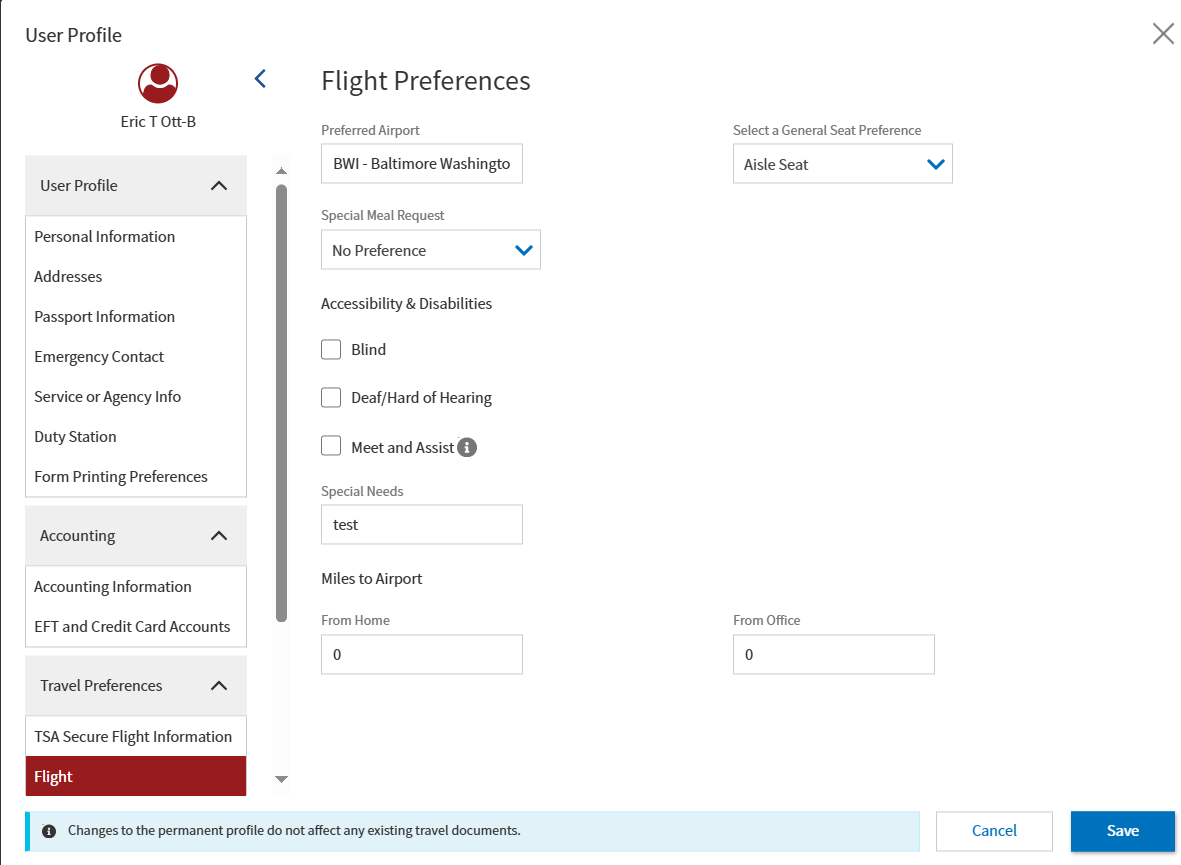Save the flight preferences
1181x865 pixels.
[1122, 831]
